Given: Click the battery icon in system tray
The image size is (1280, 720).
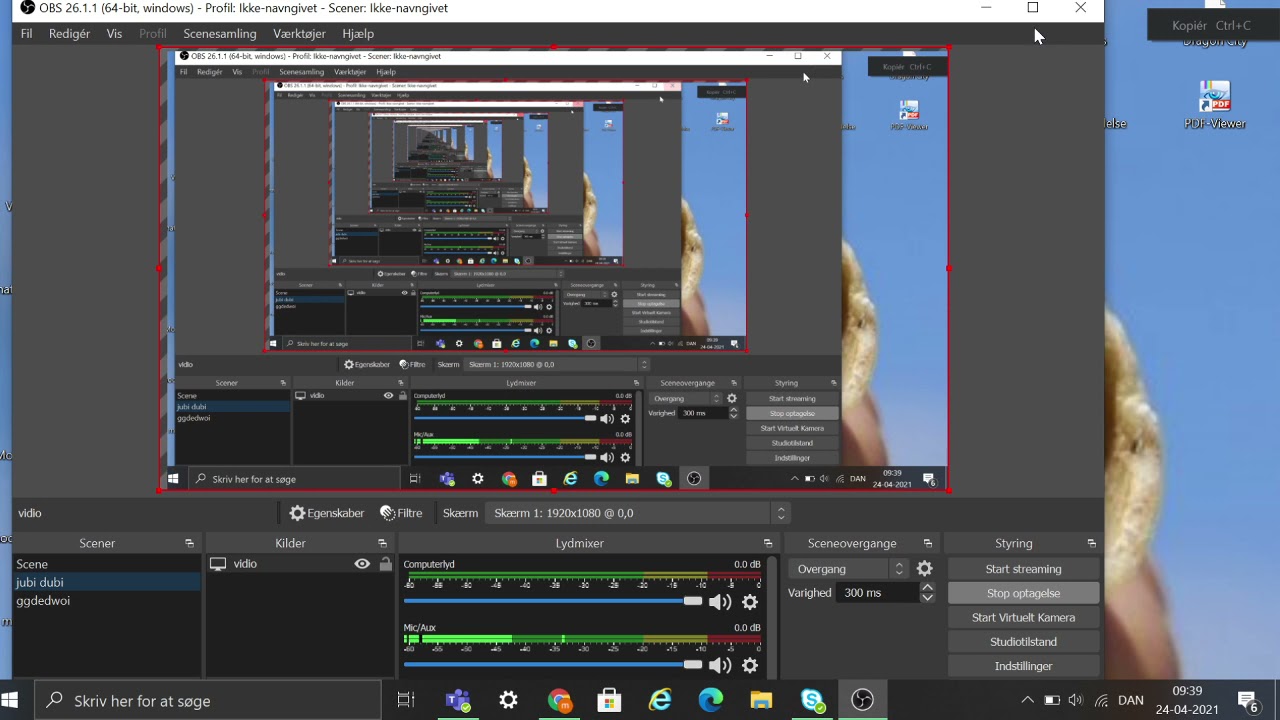Looking at the screenshot, I should (x=1052, y=700).
